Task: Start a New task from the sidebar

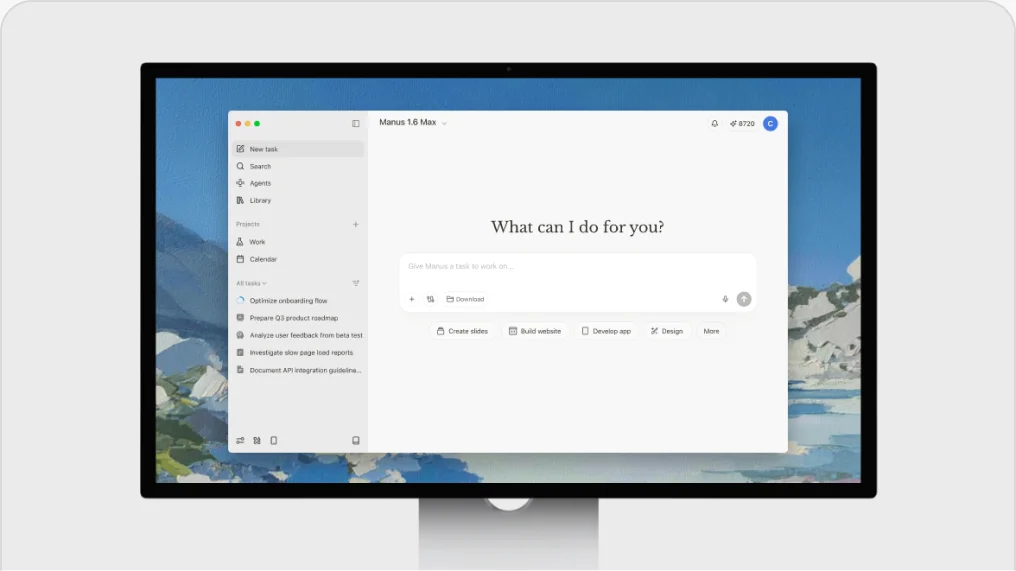Action: [x=298, y=149]
